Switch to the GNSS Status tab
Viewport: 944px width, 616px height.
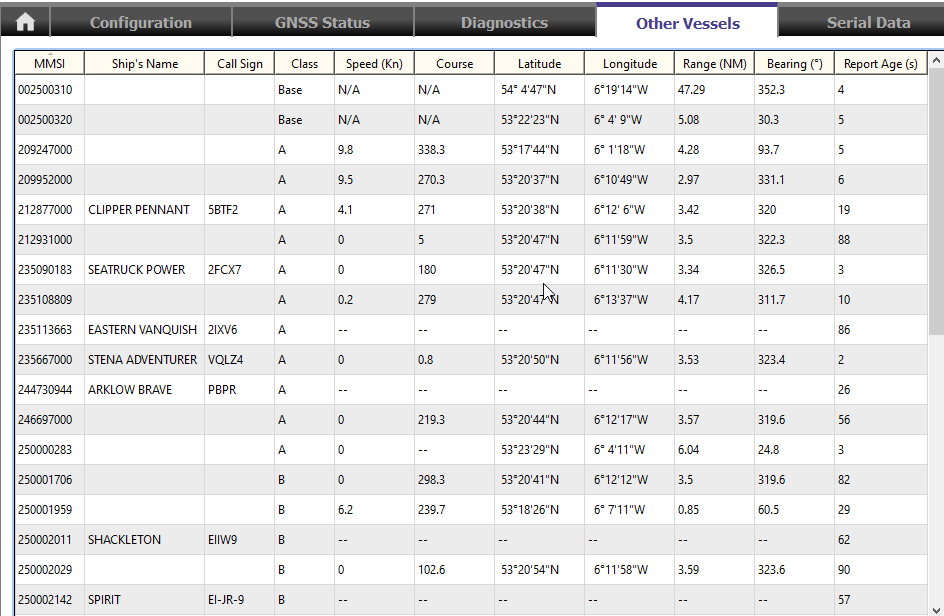coord(322,22)
